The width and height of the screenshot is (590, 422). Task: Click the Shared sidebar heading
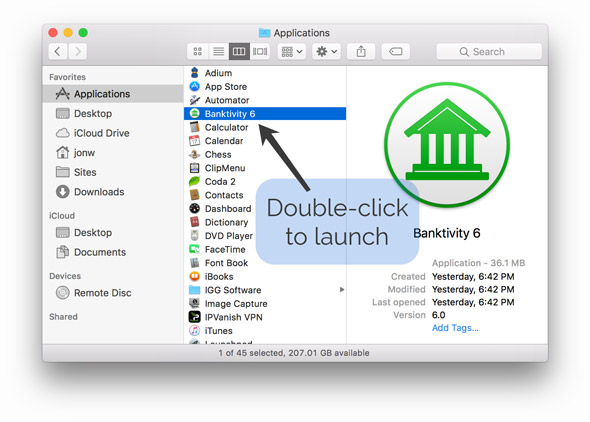63,317
